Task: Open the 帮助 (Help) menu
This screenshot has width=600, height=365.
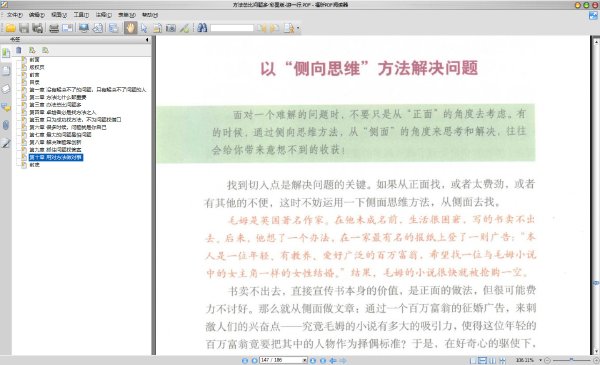Action: coord(150,15)
